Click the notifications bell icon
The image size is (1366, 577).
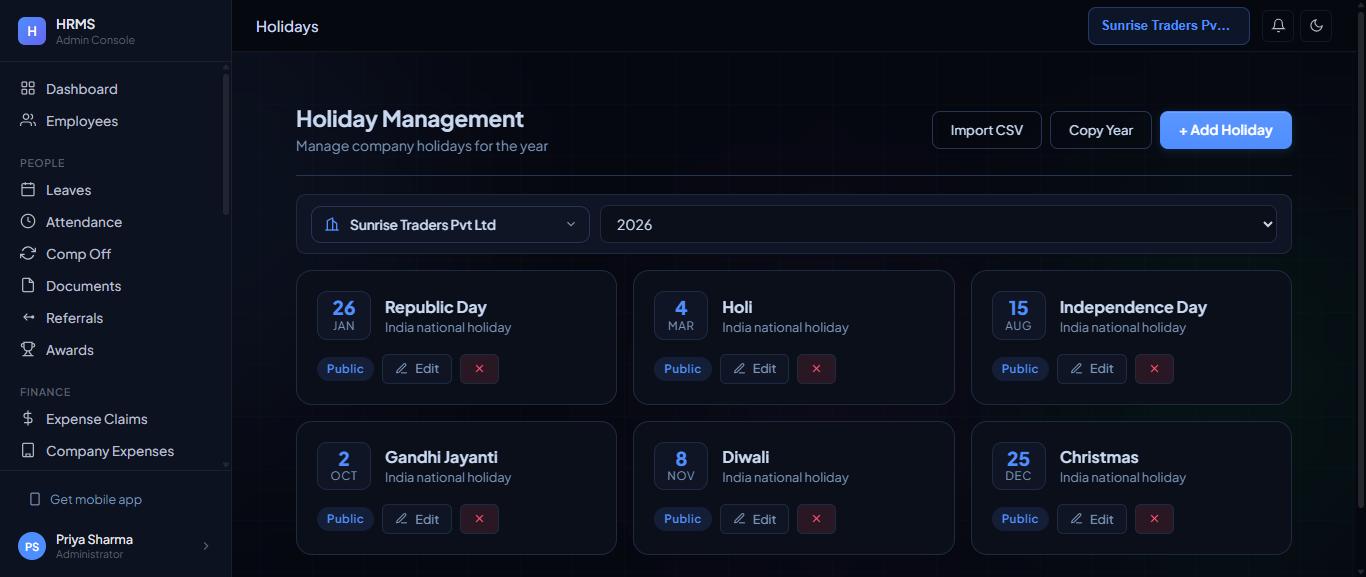tap(1278, 26)
